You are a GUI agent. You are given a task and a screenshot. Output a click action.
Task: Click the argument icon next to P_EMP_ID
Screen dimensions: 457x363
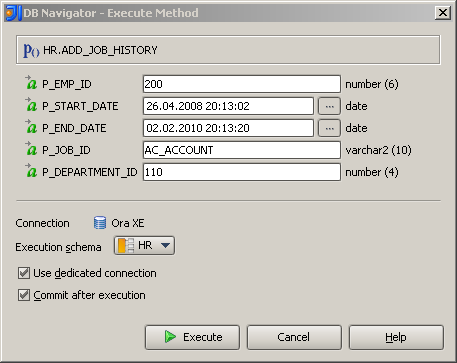(31, 83)
